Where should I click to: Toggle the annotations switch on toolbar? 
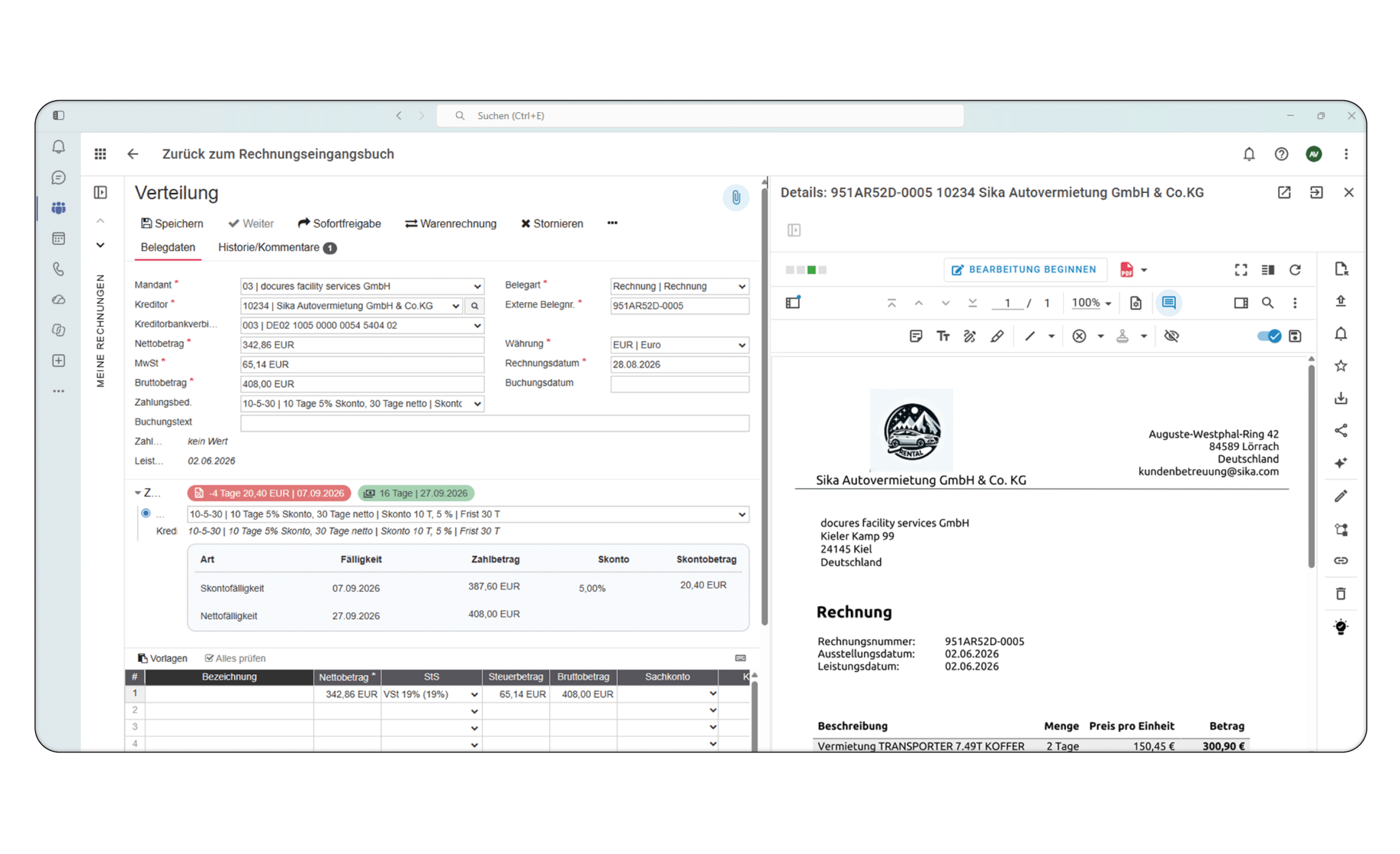[x=1269, y=336]
